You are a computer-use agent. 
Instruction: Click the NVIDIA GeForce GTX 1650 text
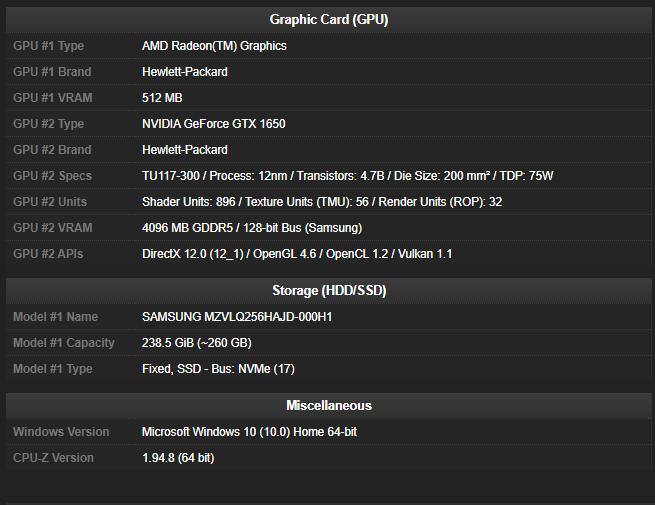click(x=213, y=124)
